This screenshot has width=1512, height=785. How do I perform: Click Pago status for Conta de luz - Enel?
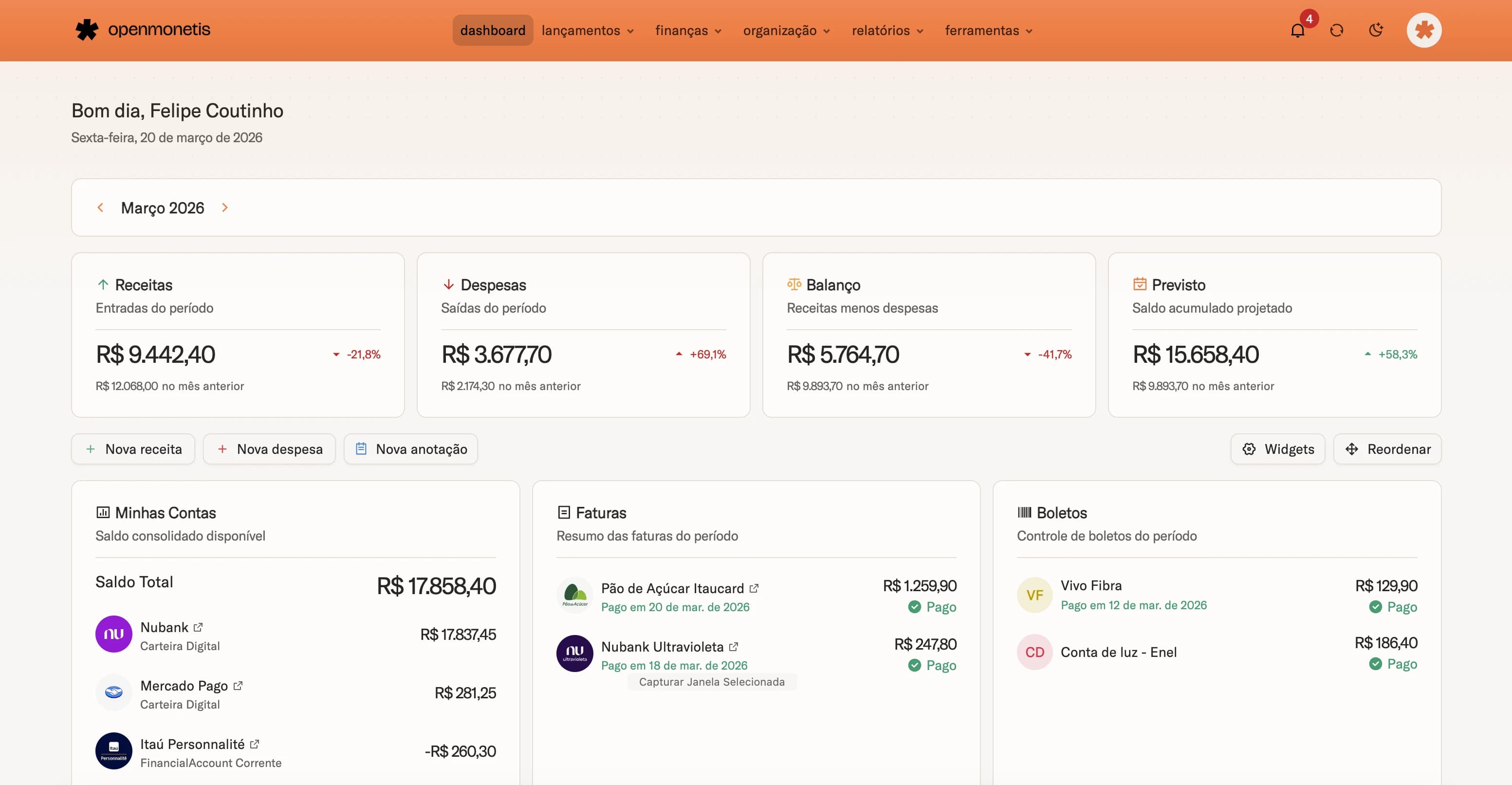(x=1395, y=664)
